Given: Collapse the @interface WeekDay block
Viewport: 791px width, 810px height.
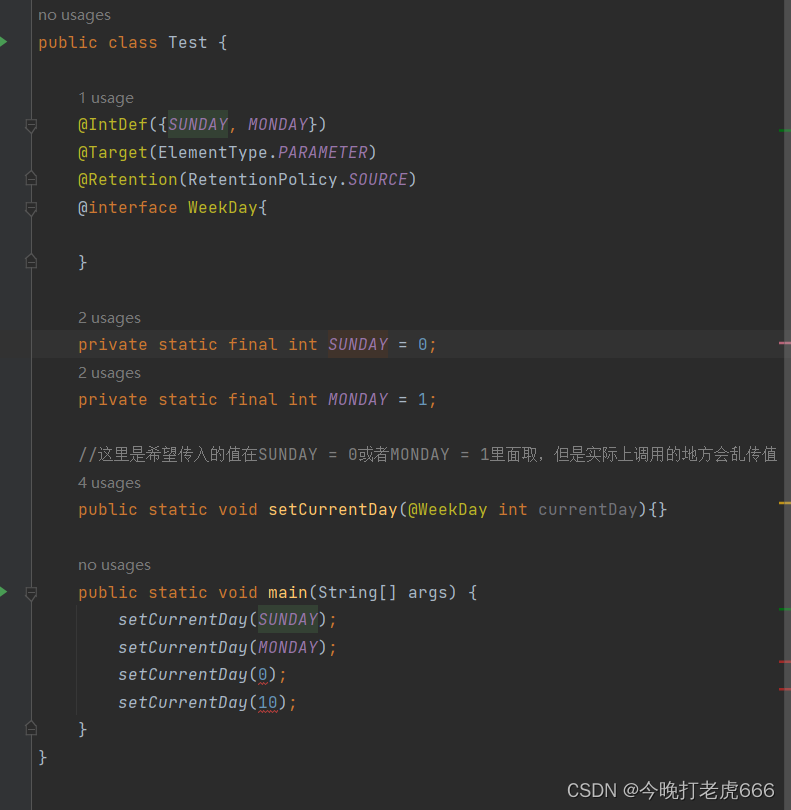Looking at the screenshot, I should tap(31, 208).
